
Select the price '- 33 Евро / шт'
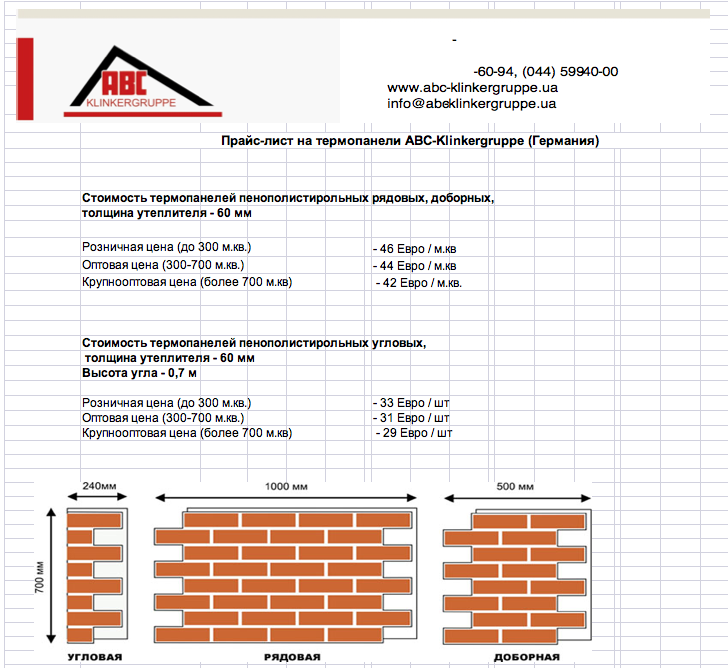(411, 403)
